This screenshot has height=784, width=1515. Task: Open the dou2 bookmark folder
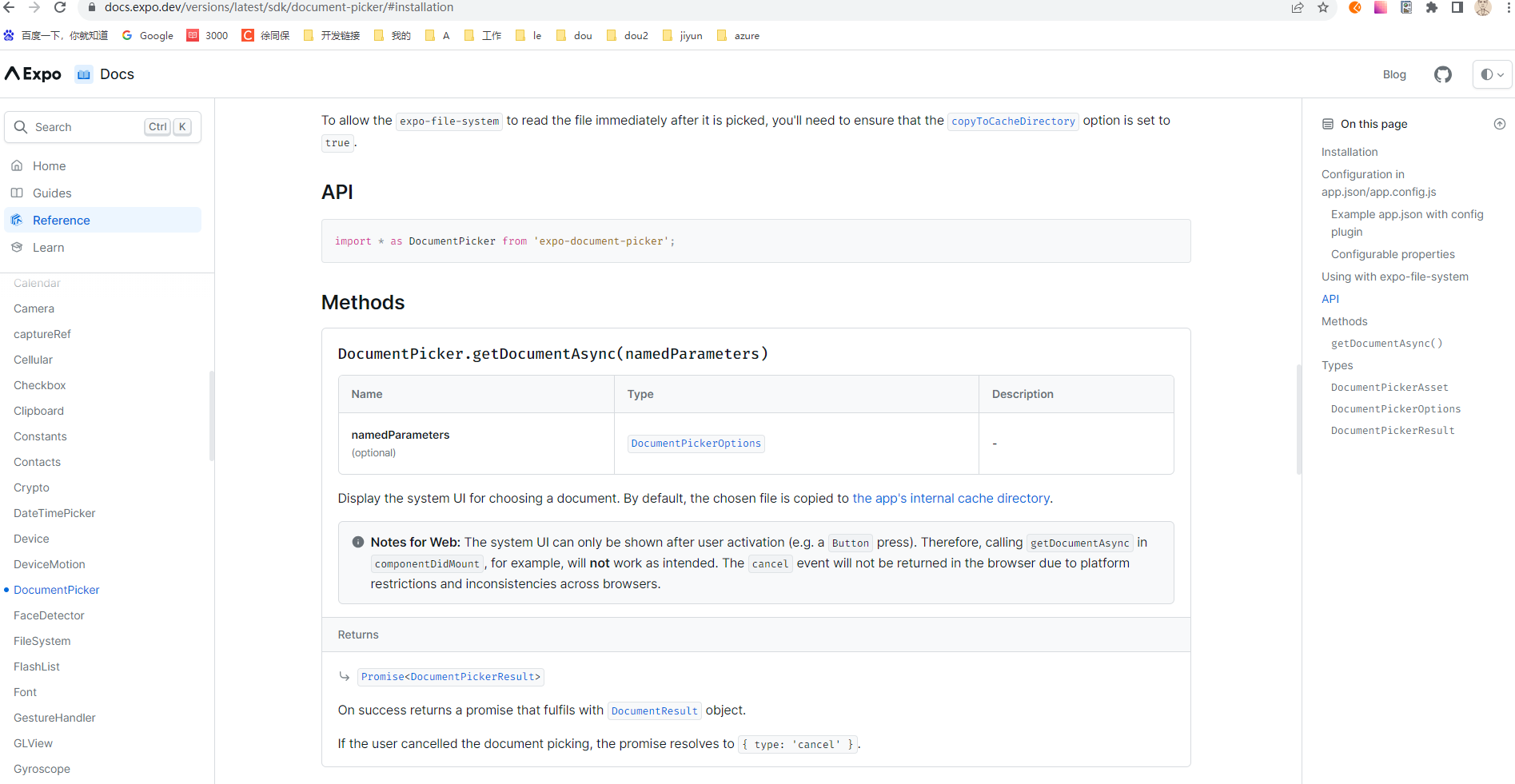628,35
